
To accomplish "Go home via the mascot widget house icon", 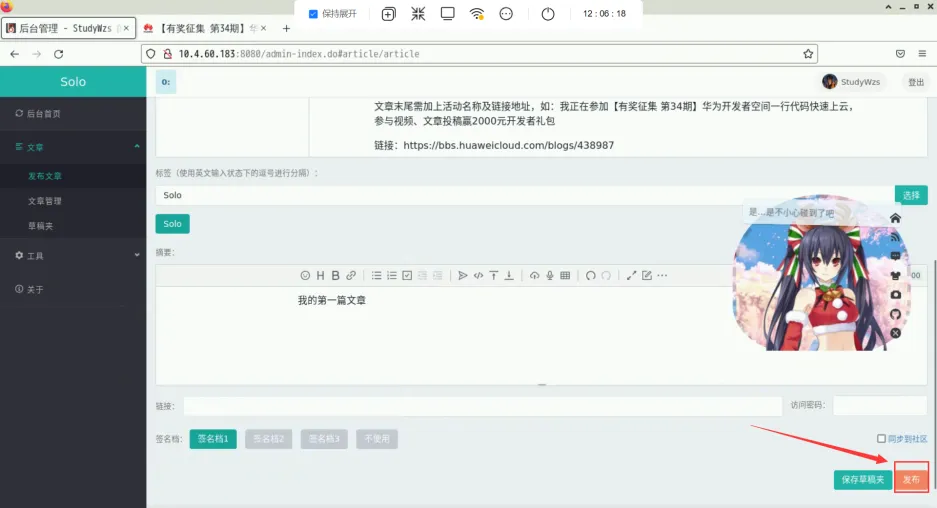I will 895,218.
